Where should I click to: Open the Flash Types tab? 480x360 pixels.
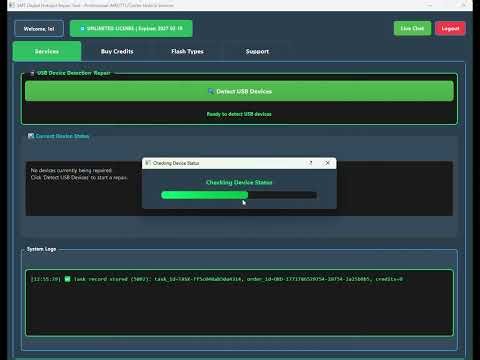pos(187,51)
